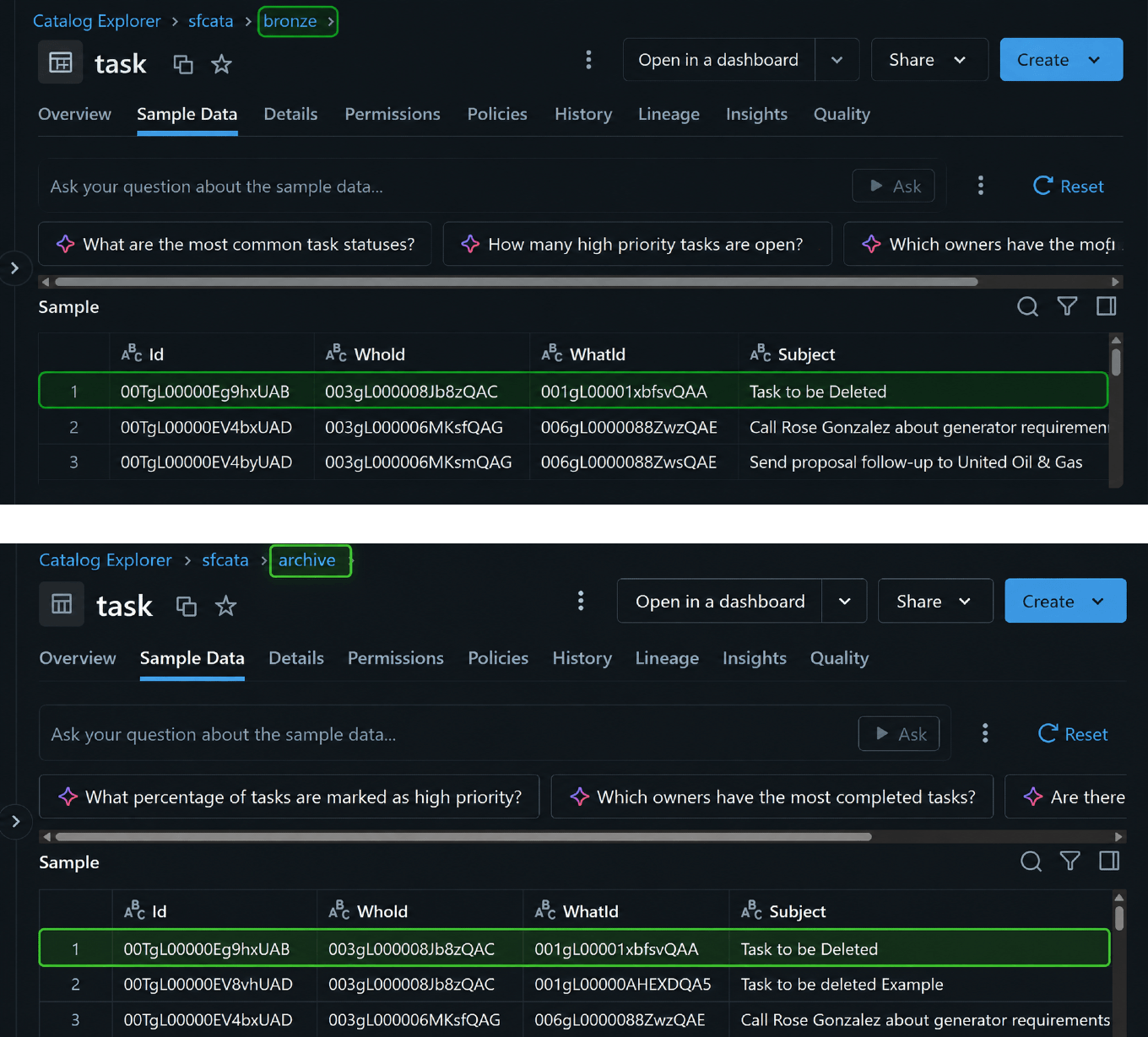This screenshot has height=1037, width=1148.
Task: Open filter icon above bronze Sample table
Action: tap(1067, 306)
